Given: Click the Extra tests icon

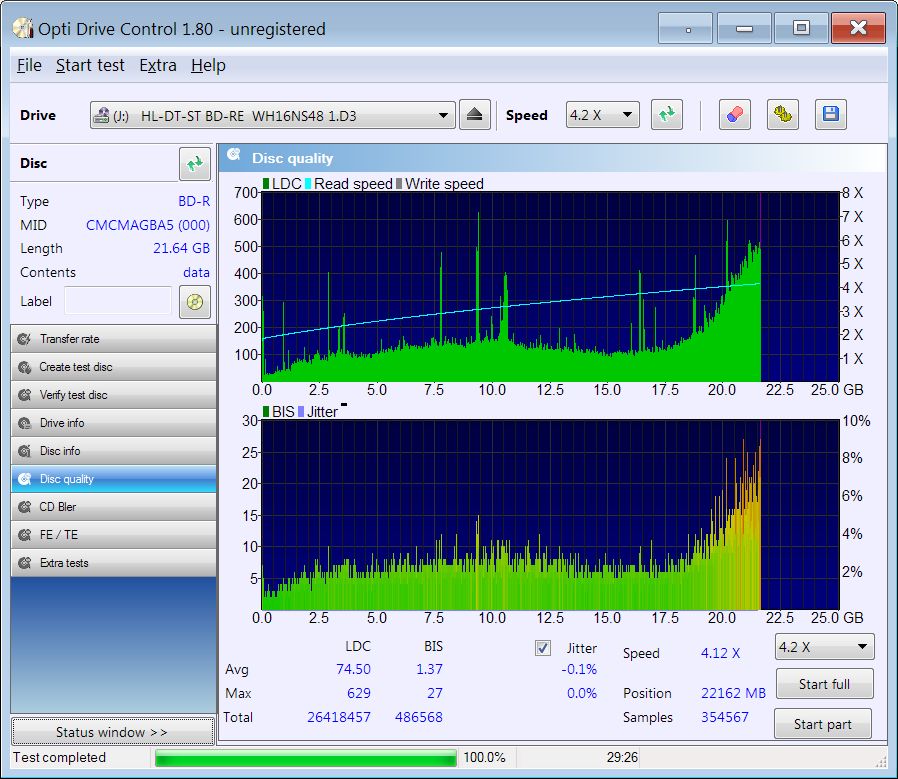Looking at the screenshot, I should (x=24, y=563).
